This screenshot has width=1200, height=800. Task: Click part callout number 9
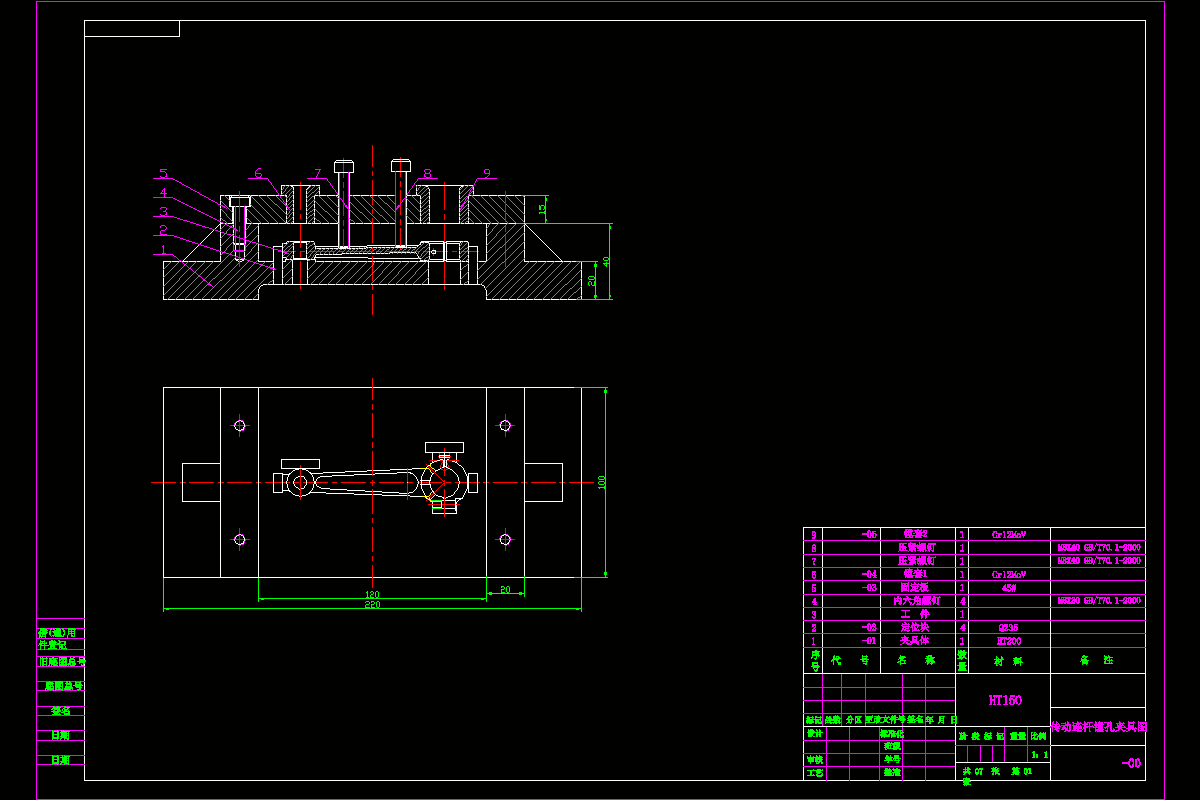pyautogui.click(x=486, y=173)
